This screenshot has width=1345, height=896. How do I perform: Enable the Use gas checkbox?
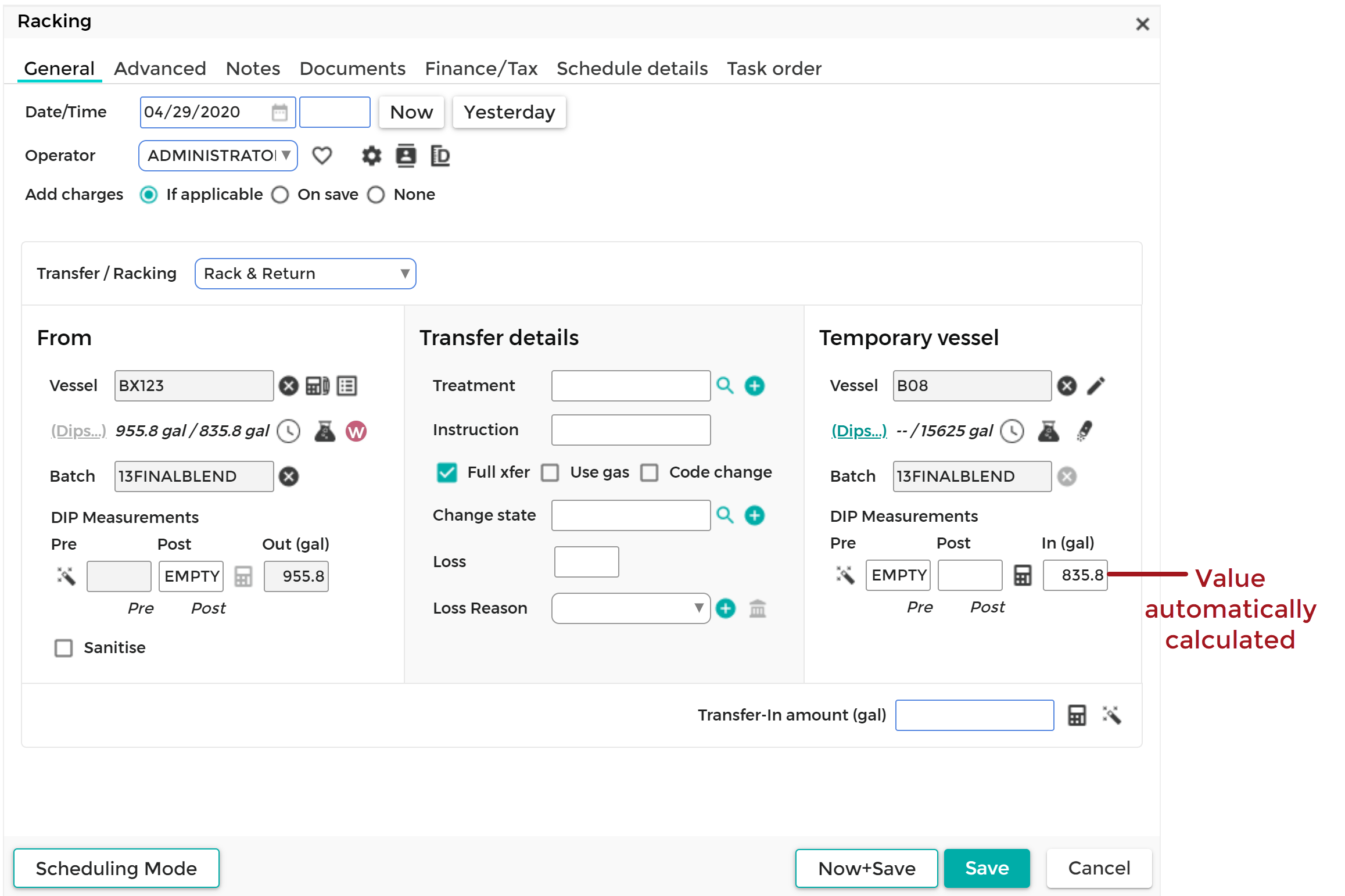coord(550,472)
